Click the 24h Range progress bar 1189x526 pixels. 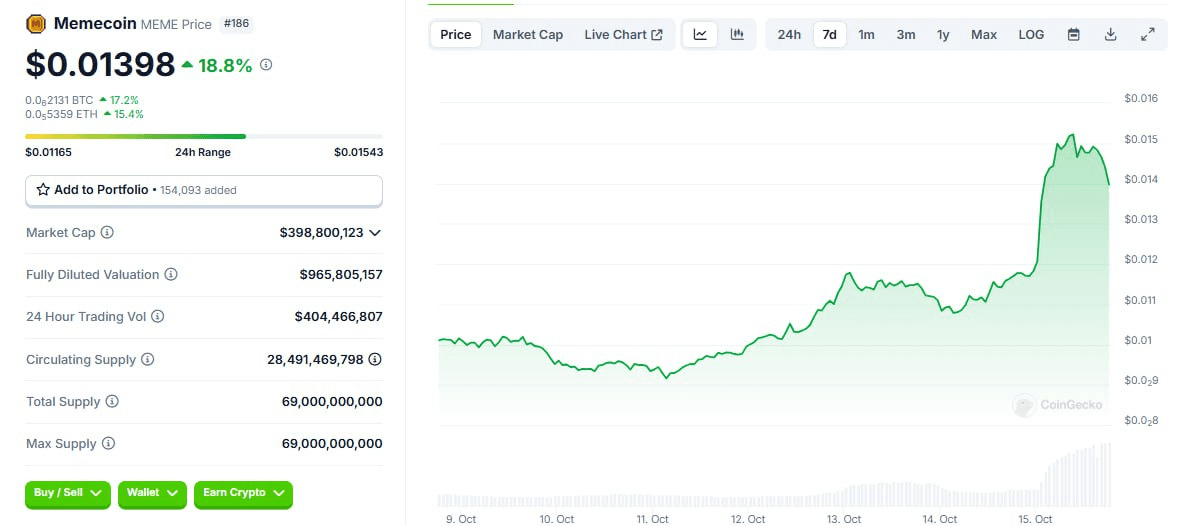click(204, 136)
